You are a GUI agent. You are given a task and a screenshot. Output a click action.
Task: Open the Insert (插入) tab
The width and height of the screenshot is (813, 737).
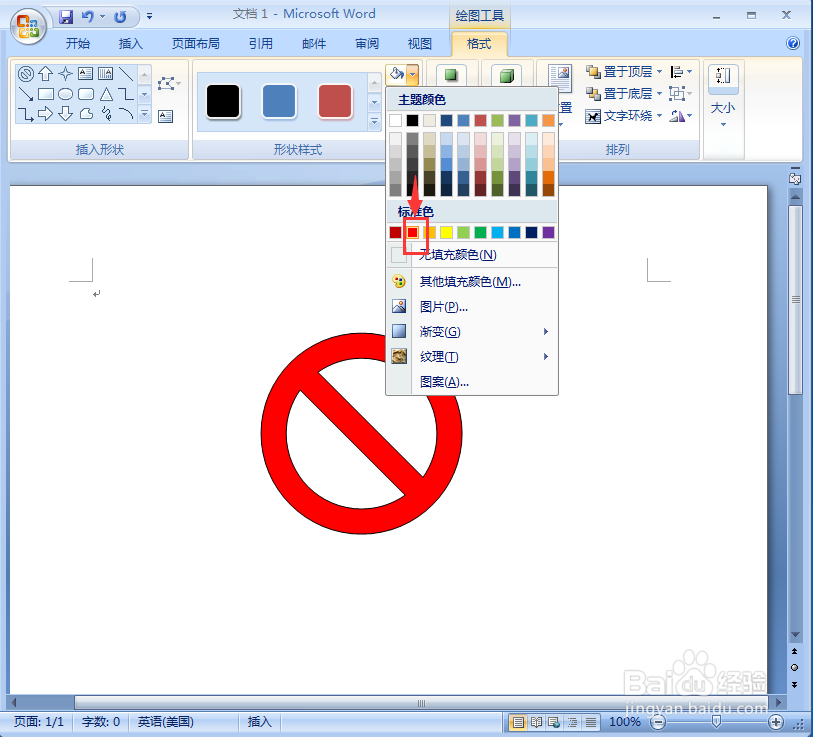131,44
